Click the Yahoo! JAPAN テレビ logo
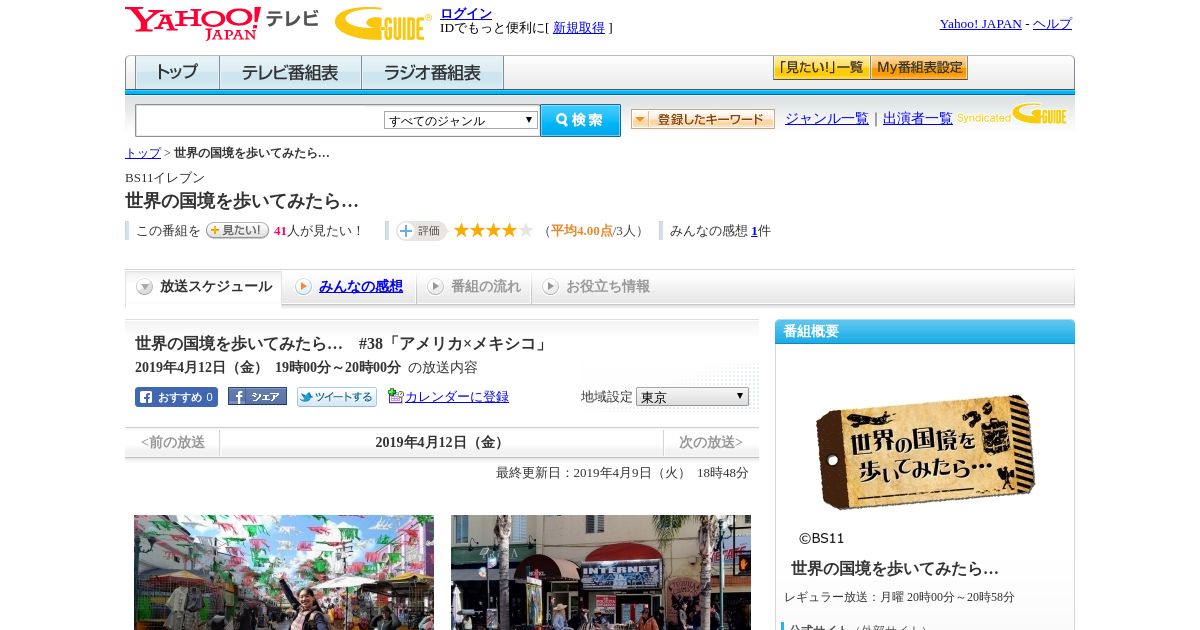 222,23
